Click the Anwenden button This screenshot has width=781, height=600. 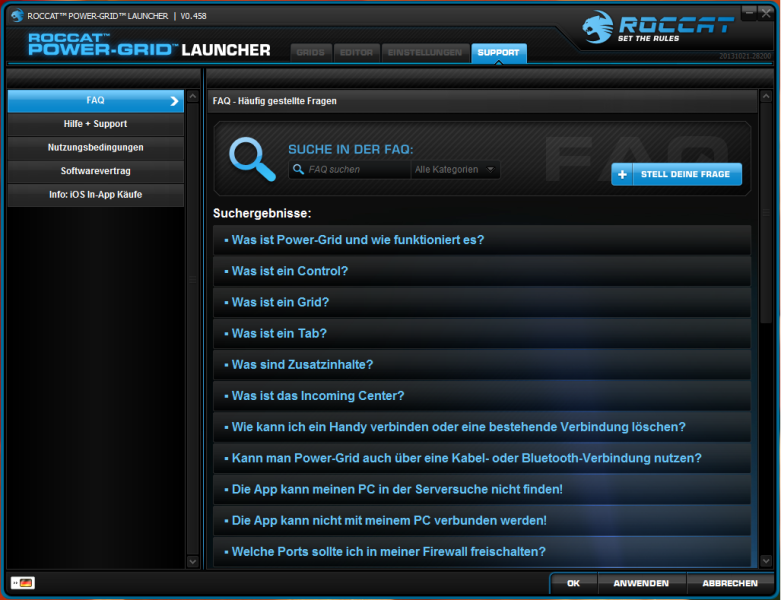(641, 583)
